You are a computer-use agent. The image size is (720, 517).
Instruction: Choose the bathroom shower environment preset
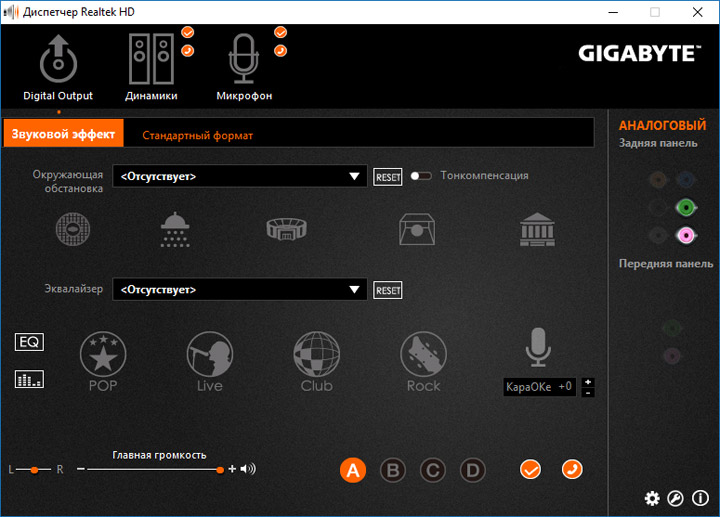(175, 230)
